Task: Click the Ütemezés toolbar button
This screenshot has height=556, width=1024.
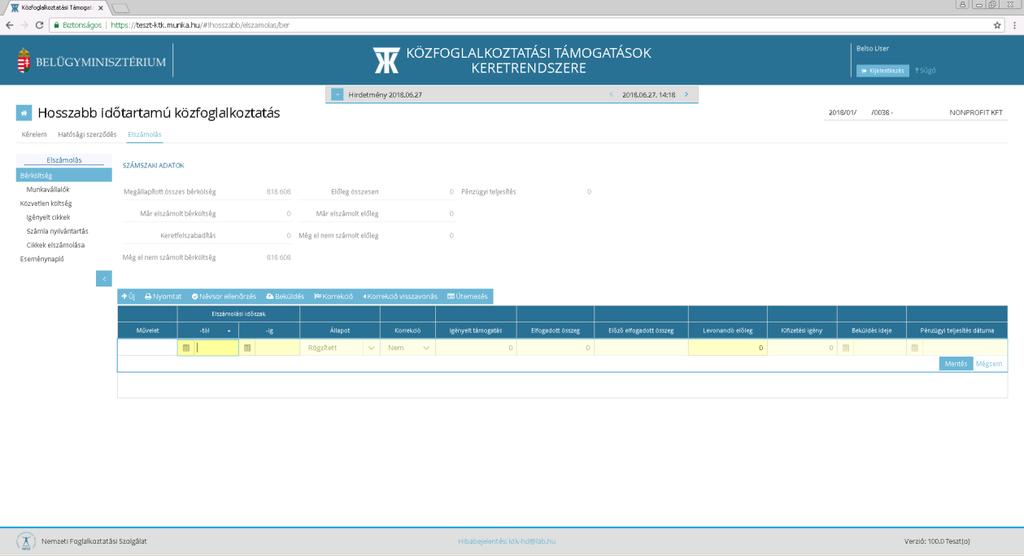Action: pos(468,297)
